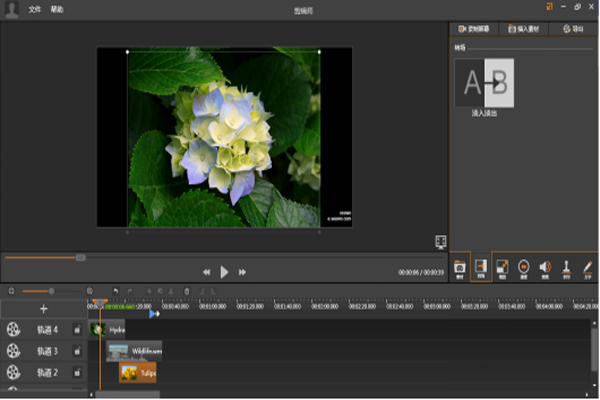The width and height of the screenshot is (600, 400).
Task: Click the timeline zoom slider
Action: (51, 291)
